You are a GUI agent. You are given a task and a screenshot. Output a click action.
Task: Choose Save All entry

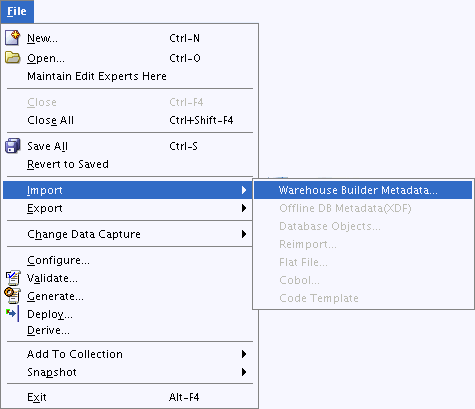47,146
